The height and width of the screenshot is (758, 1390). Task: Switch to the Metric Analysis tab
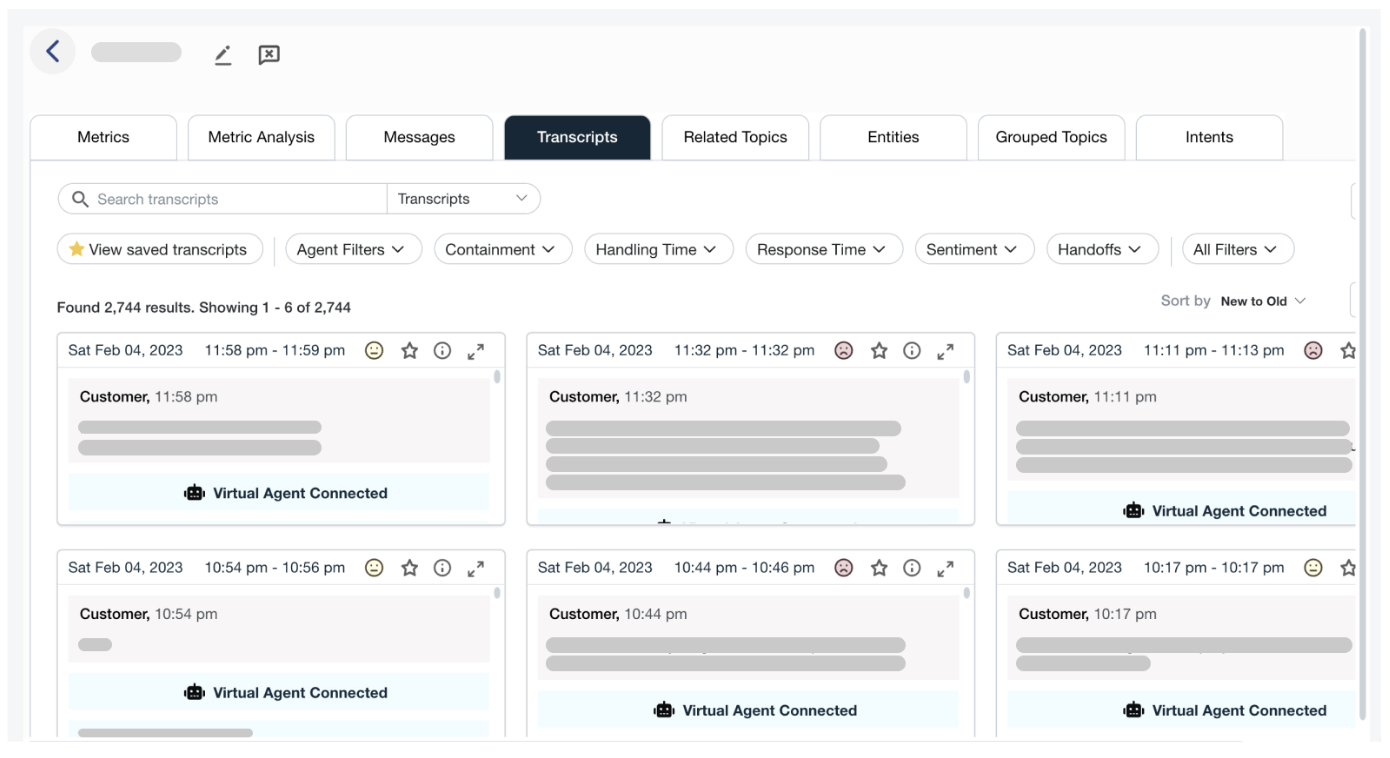click(261, 137)
